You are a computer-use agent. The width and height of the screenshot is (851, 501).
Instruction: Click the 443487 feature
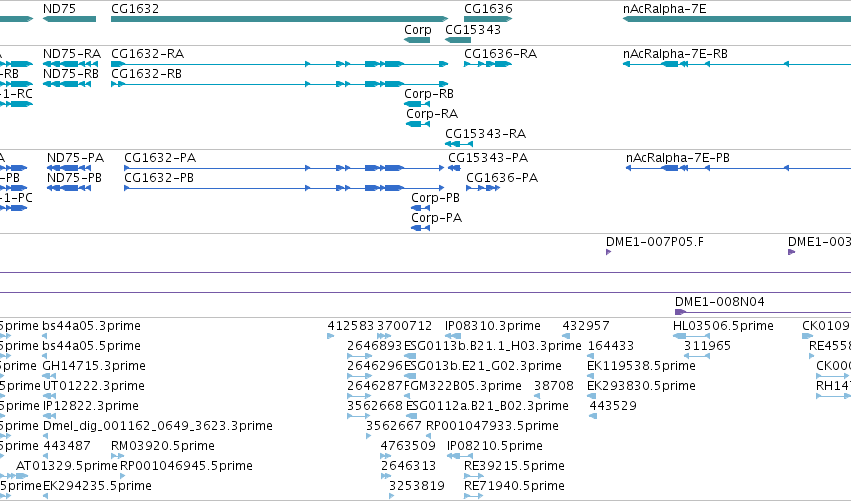tap(45, 456)
